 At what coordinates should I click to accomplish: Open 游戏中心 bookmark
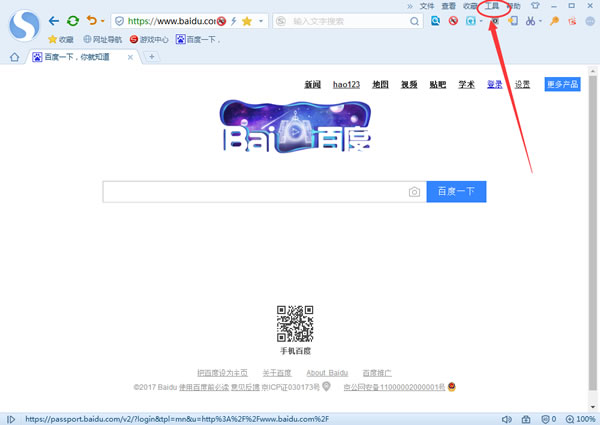click(149, 39)
